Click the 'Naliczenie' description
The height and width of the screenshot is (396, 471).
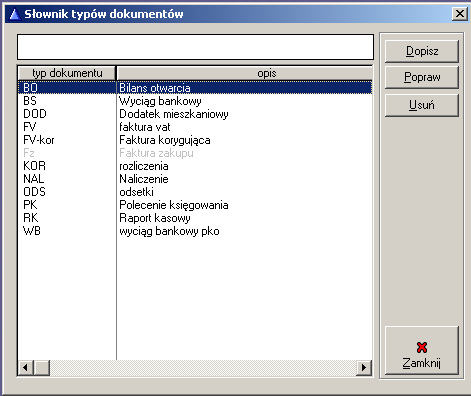point(144,179)
